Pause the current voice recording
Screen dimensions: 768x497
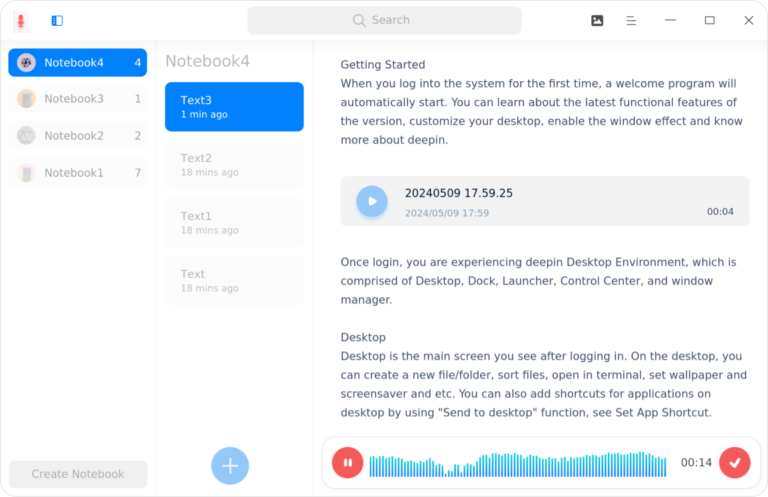pos(347,462)
